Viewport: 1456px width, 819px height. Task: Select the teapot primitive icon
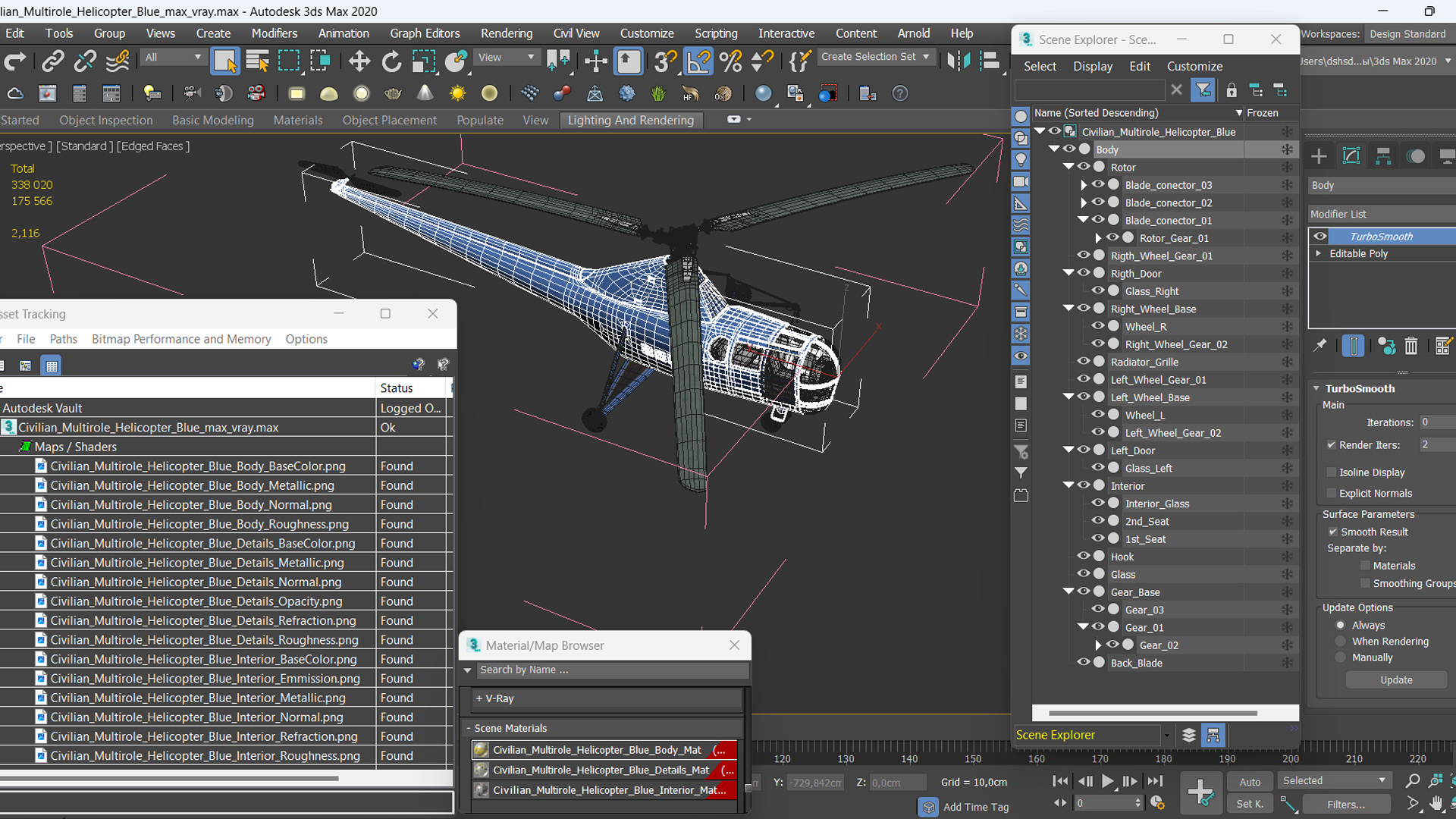393,93
